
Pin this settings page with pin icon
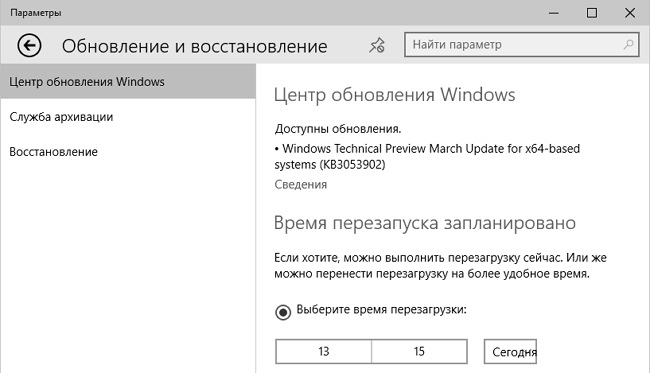[x=377, y=45]
